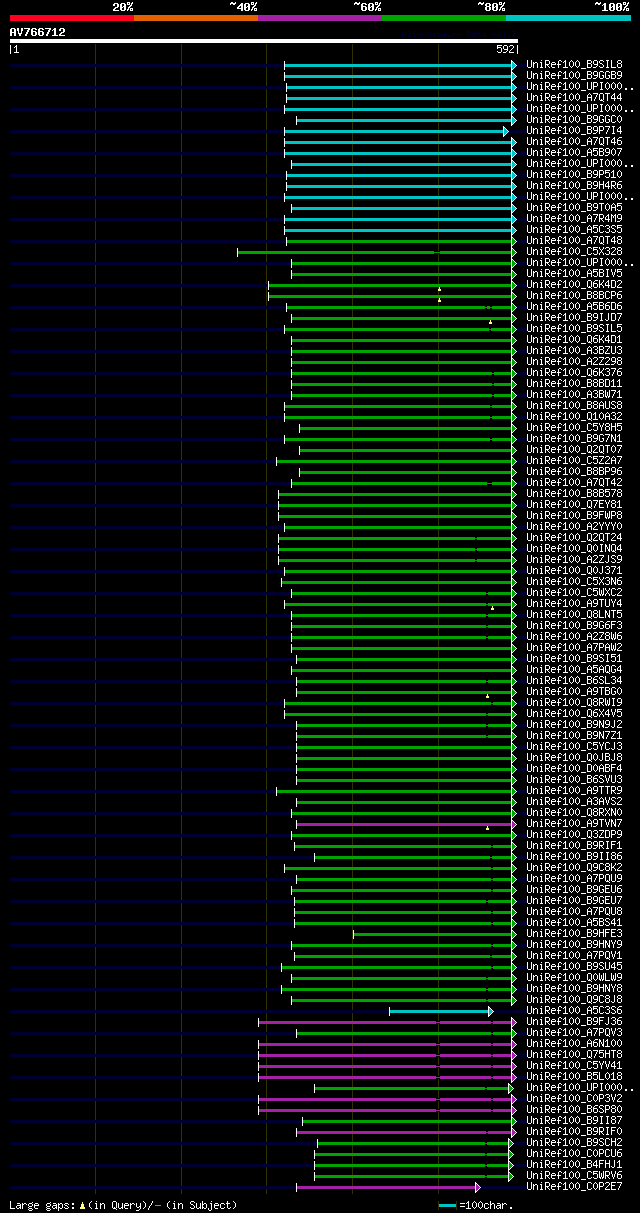Viewport: 640px width, 1213px height.
Task: Click the UniRef100_Q10A32 hit label
Action: click(574, 417)
